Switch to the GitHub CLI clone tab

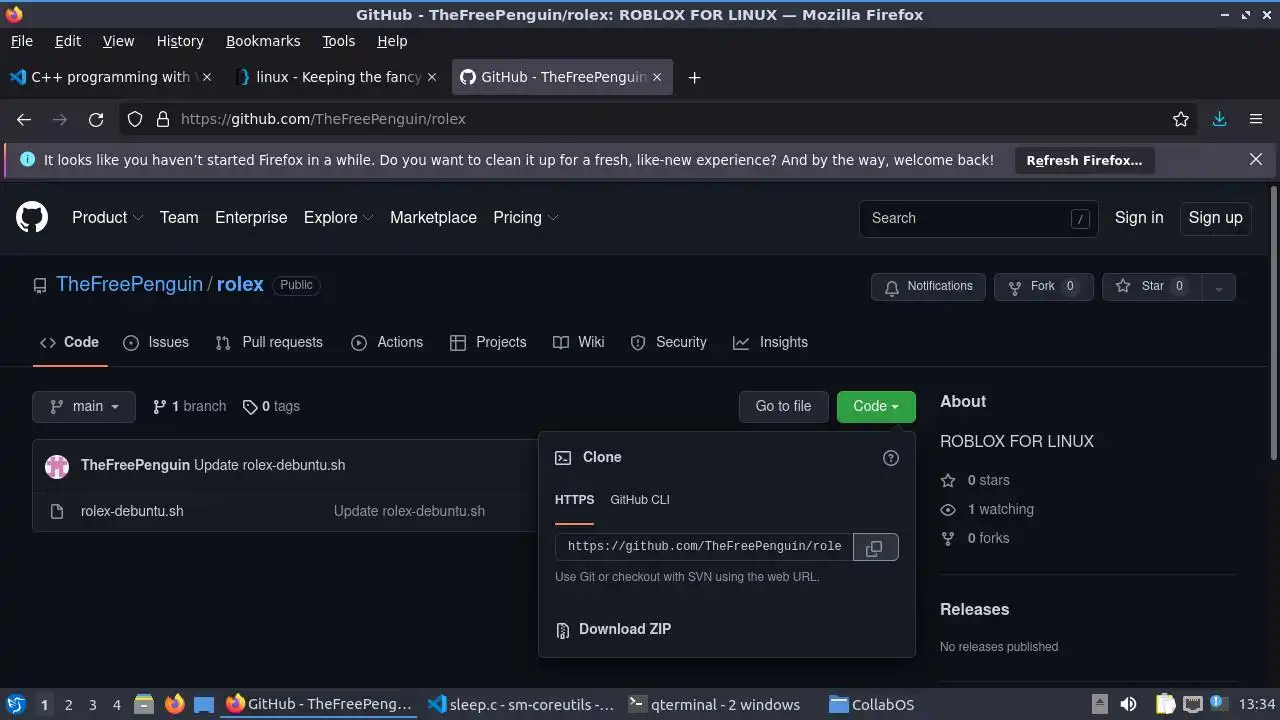[640, 500]
